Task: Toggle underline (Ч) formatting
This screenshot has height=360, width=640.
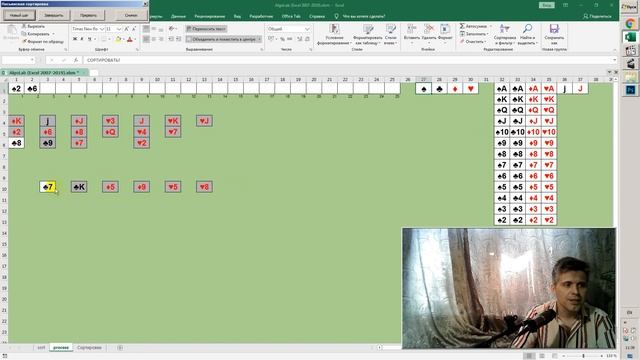Action: coord(89,39)
